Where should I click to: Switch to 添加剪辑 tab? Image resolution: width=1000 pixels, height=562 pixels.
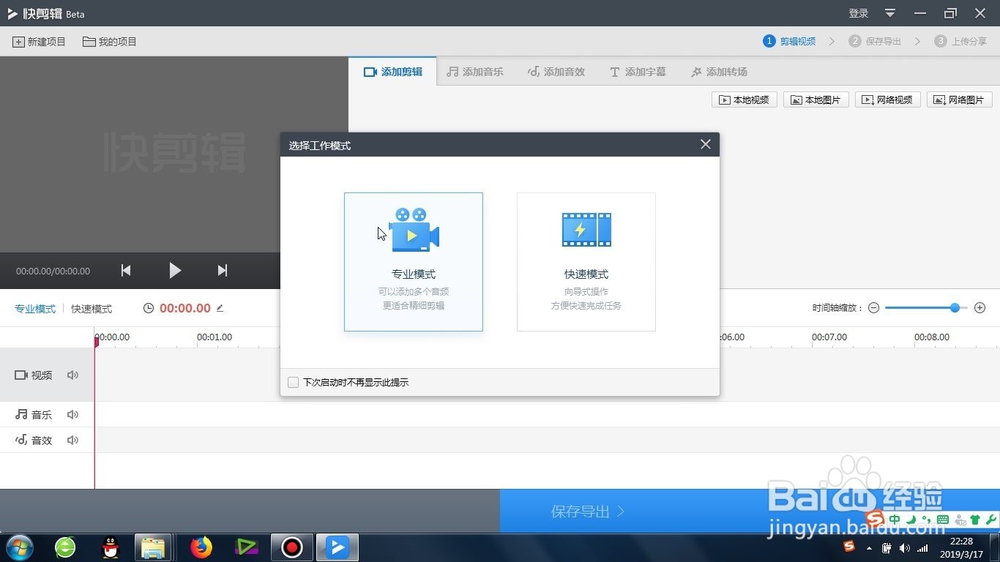coord(393,71)
